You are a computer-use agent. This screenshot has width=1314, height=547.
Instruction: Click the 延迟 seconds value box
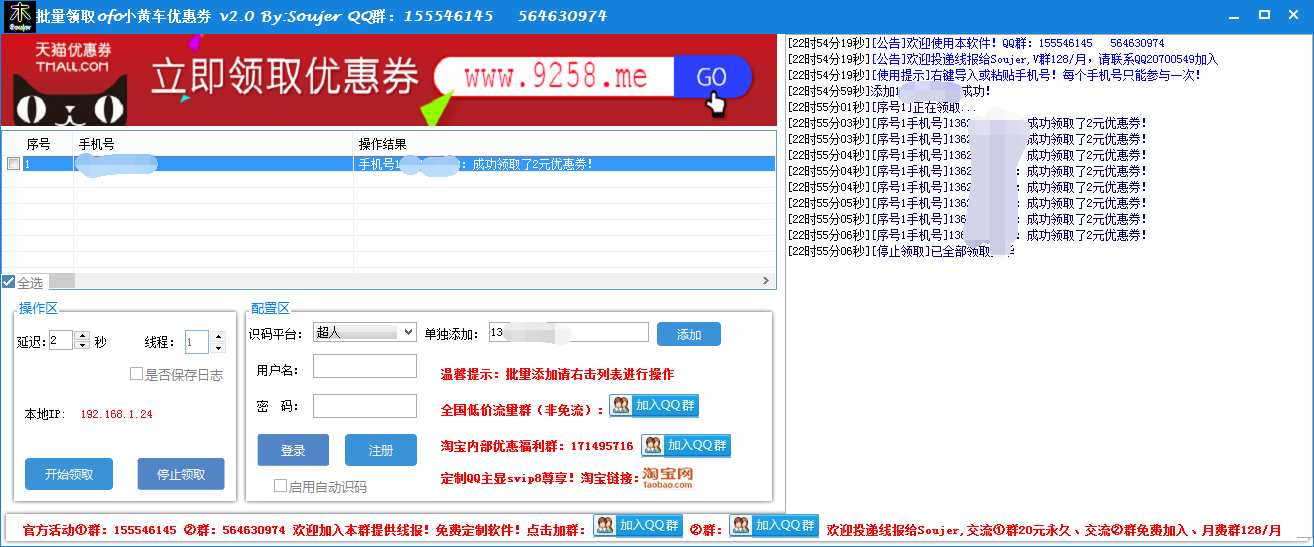62,340
